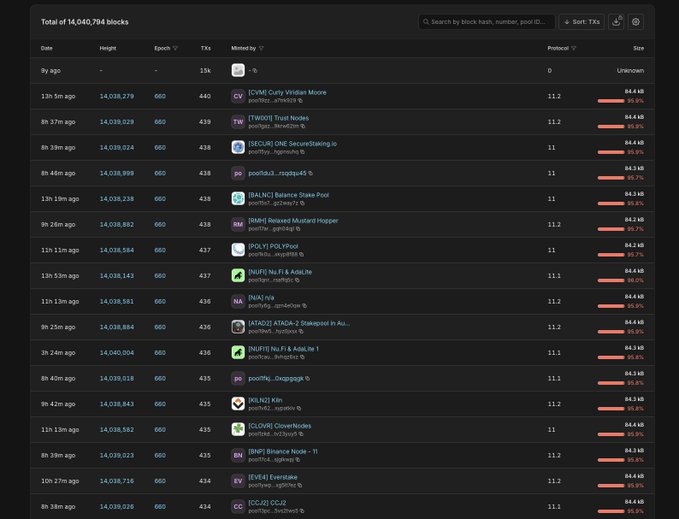Open block height 14,038,716
The height and width of the screenshot is (519, 679).
point(116,481)
